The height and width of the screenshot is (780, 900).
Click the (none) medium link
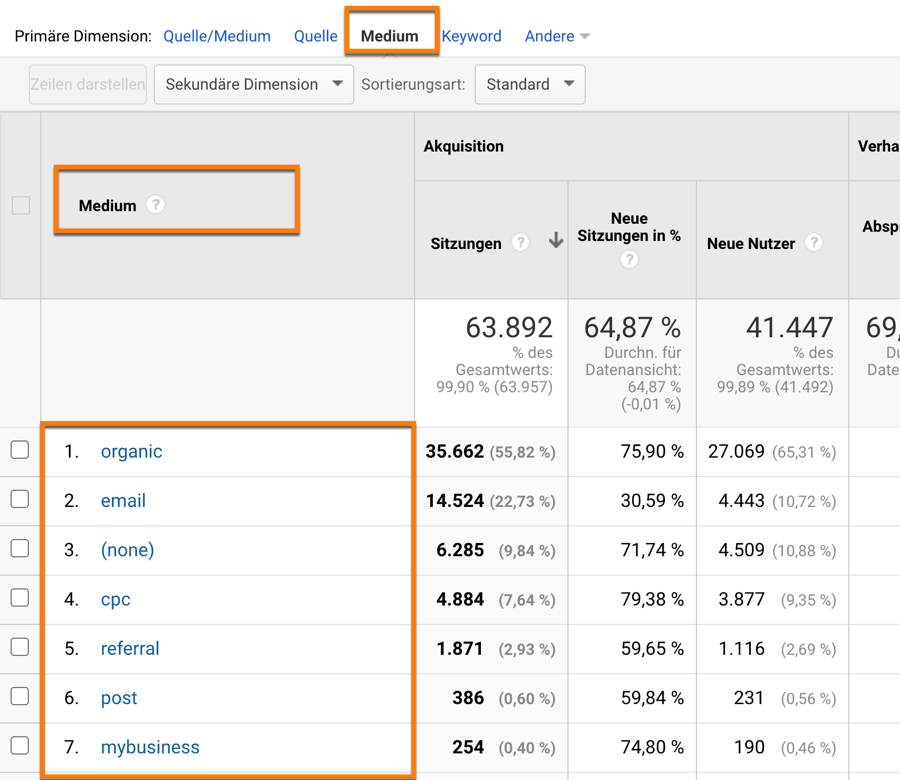(x=127, y=550)
